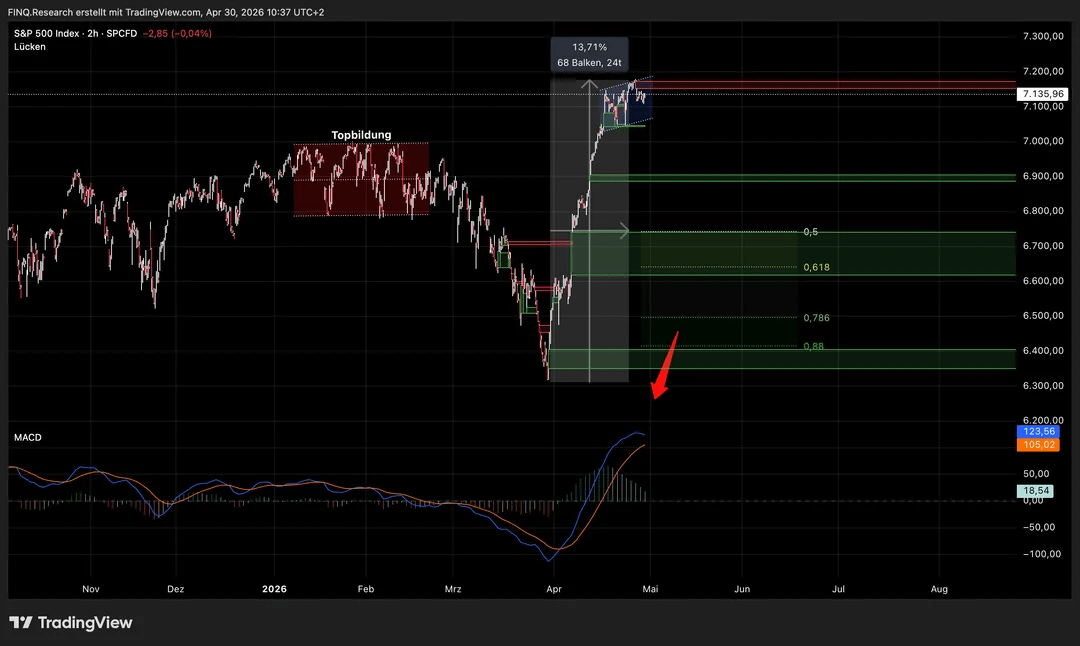Click the 0,88 Fibonacci level label

click(813, 346)
